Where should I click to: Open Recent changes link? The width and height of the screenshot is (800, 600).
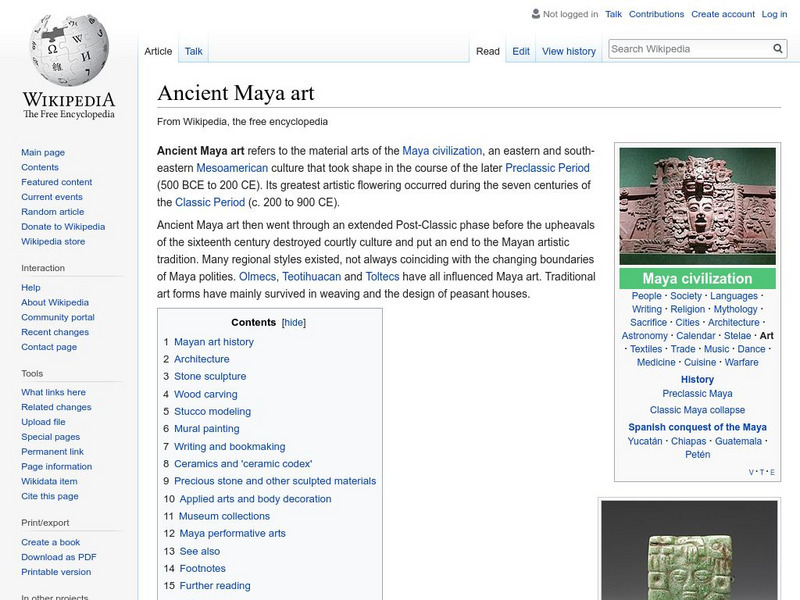(x=55, y=332)
